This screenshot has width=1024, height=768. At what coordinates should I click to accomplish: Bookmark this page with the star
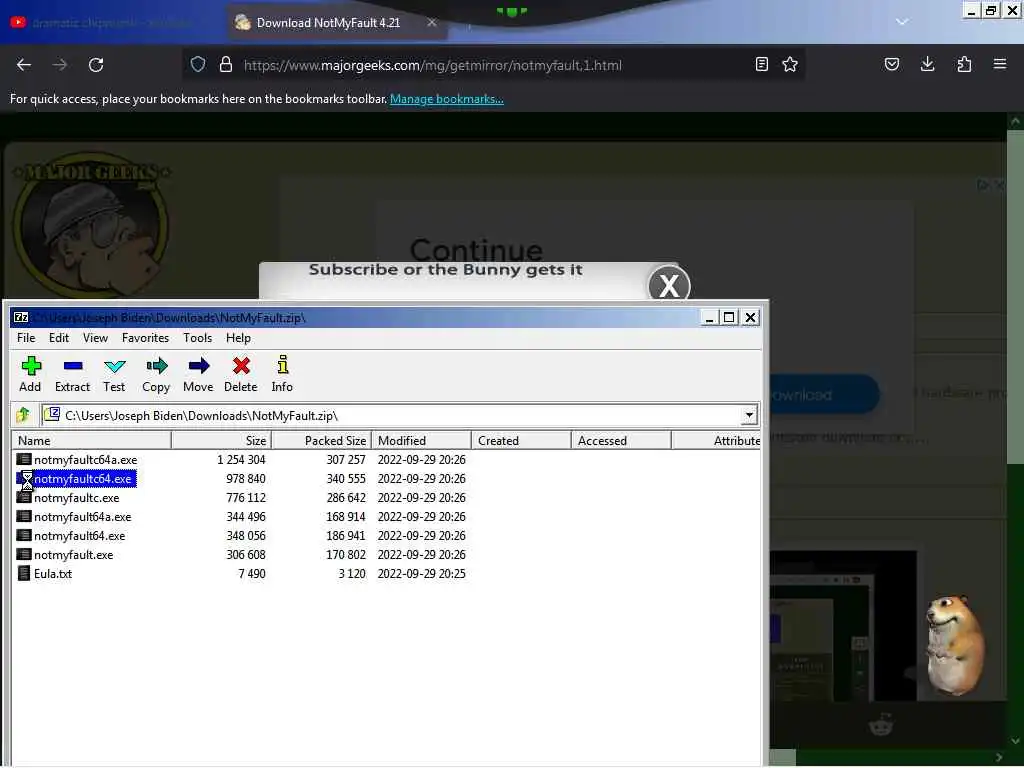[x=790, y=64]
